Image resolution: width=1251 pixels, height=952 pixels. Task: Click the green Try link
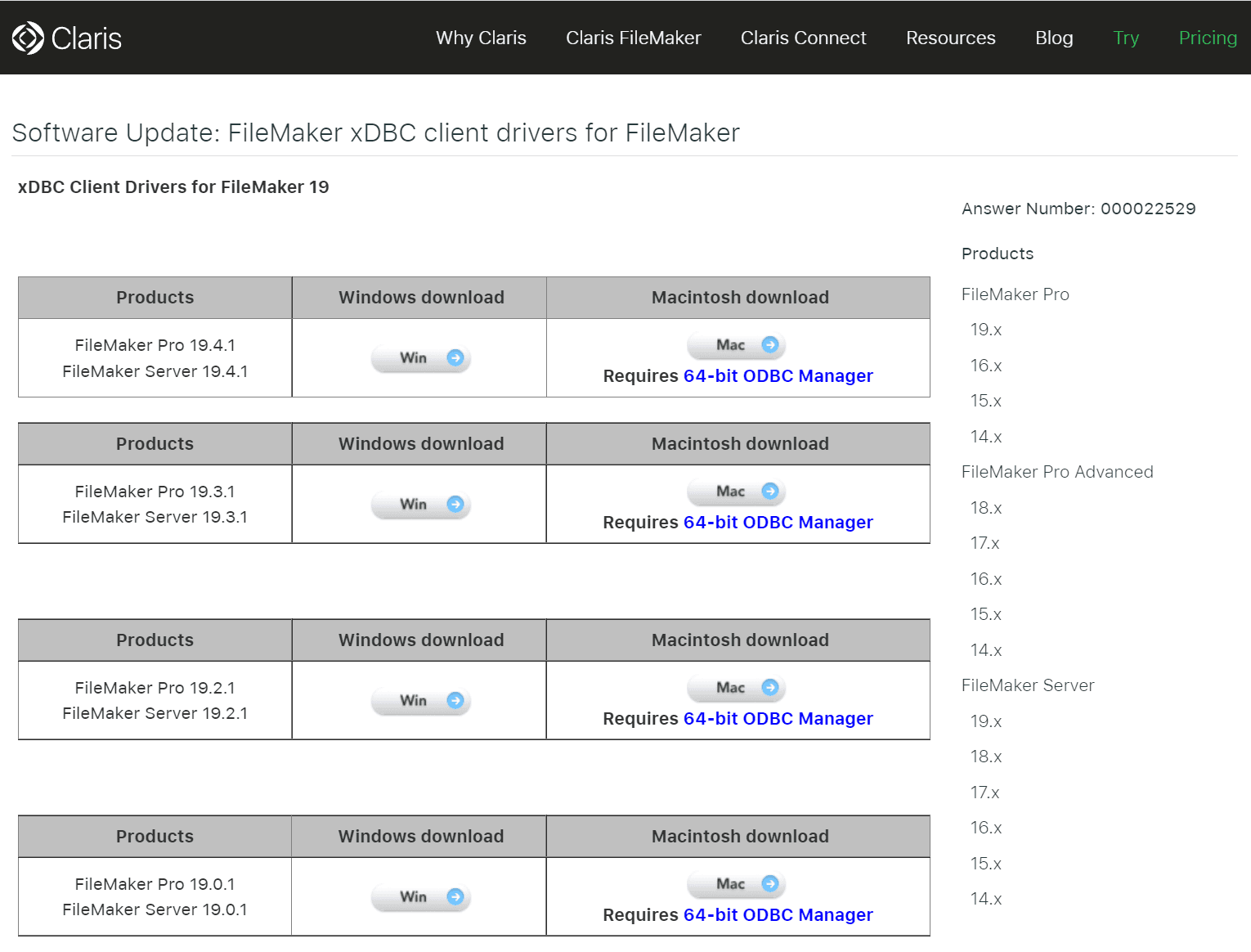click(x=1126, y=38)
